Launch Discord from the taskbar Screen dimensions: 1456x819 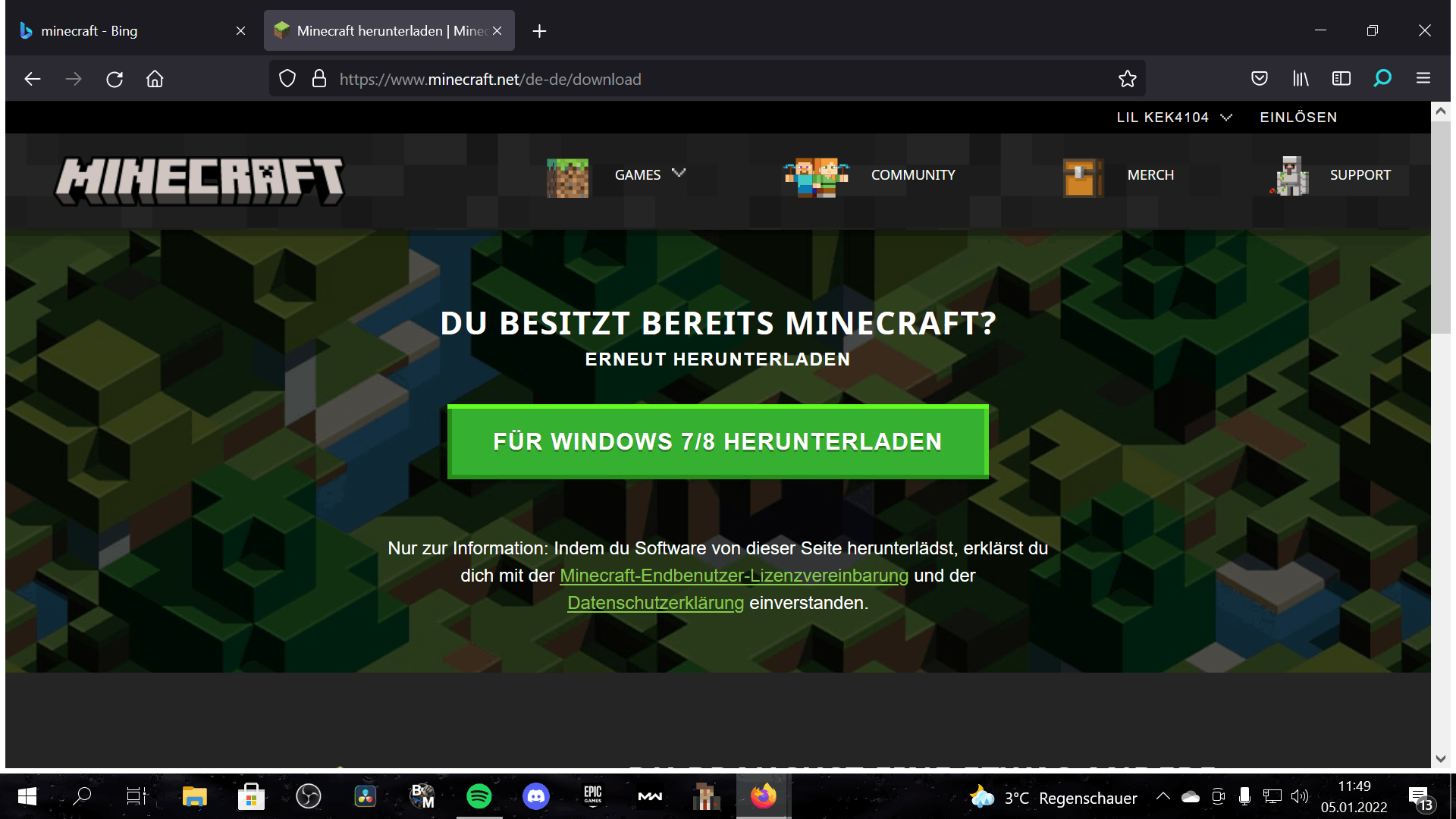tap(536, 796)
